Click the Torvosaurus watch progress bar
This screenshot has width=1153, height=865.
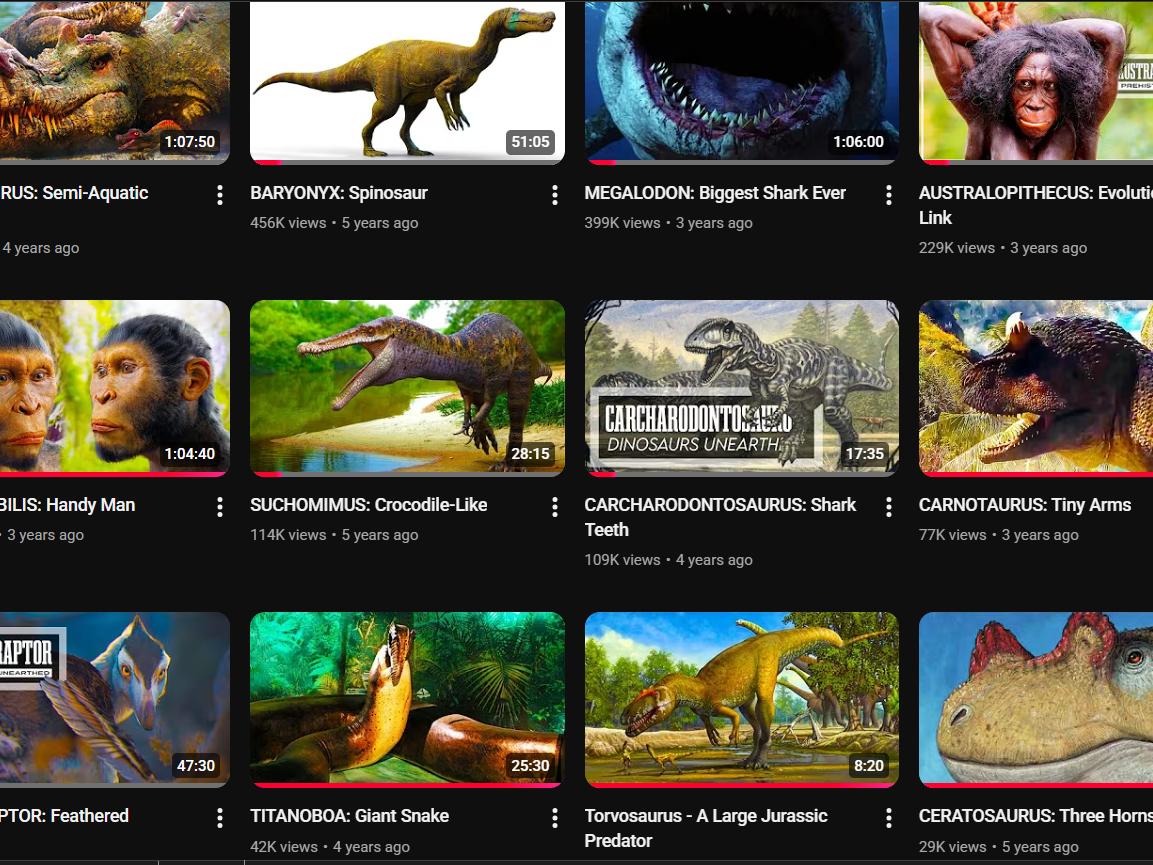[x=742, y=786]
